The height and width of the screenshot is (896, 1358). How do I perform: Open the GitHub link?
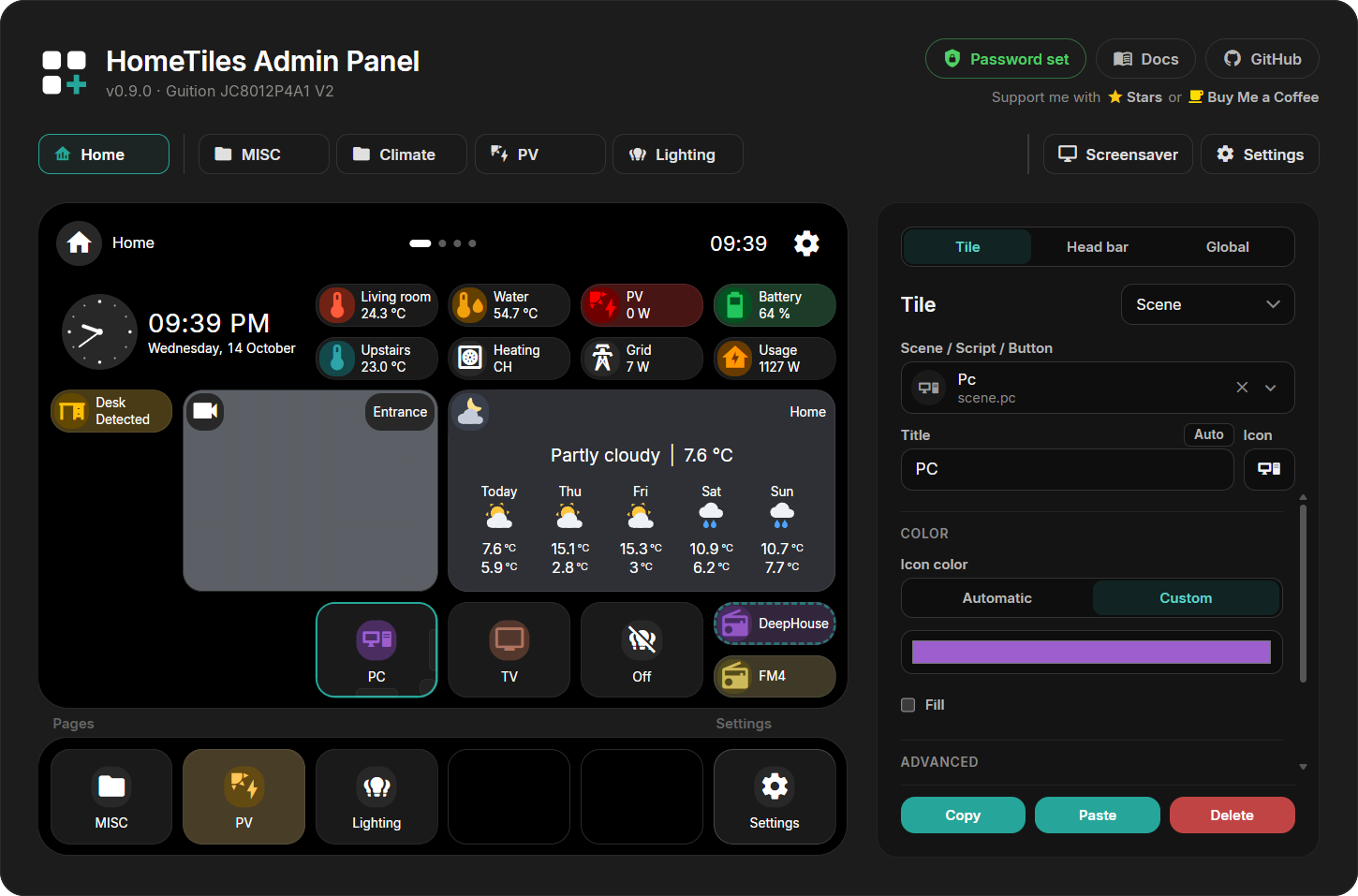tap(1262, 59)
